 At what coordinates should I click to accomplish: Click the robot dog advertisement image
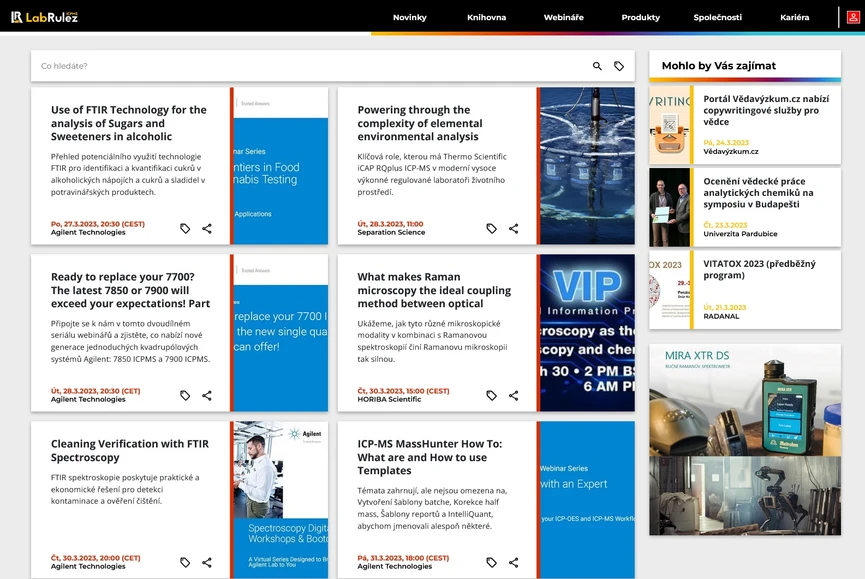[x=745, y=495]
